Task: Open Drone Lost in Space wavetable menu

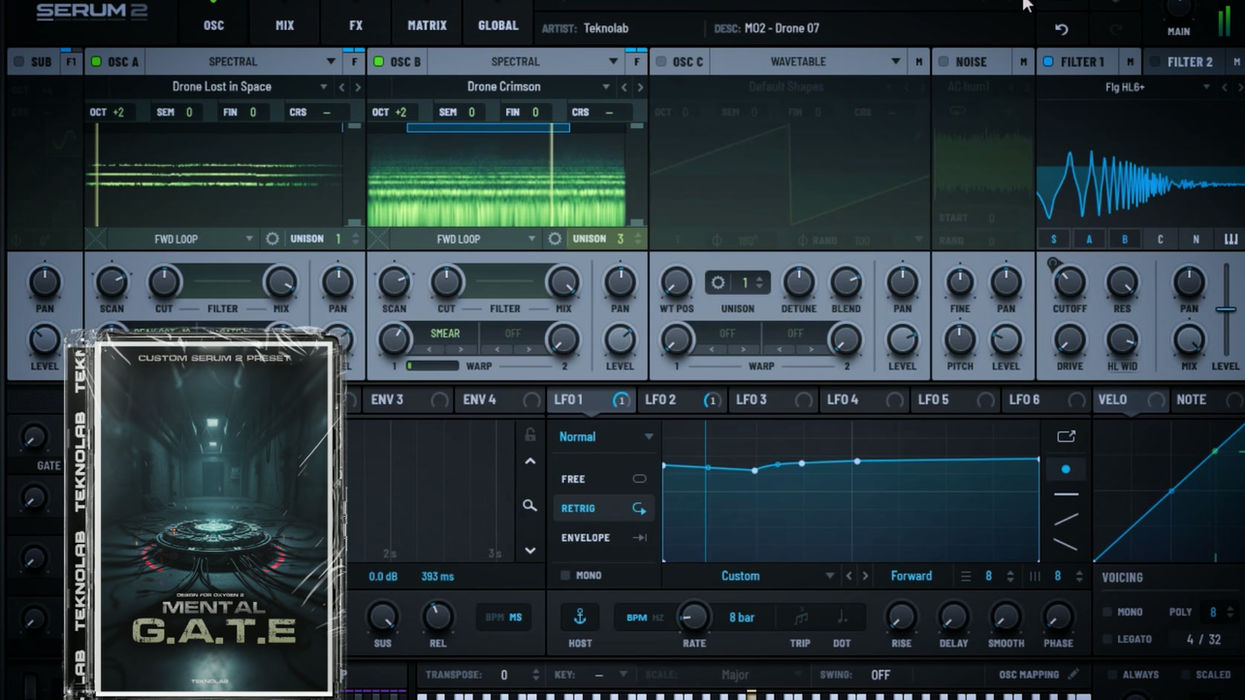Action: pyautogui.click(x=221, y=87)
